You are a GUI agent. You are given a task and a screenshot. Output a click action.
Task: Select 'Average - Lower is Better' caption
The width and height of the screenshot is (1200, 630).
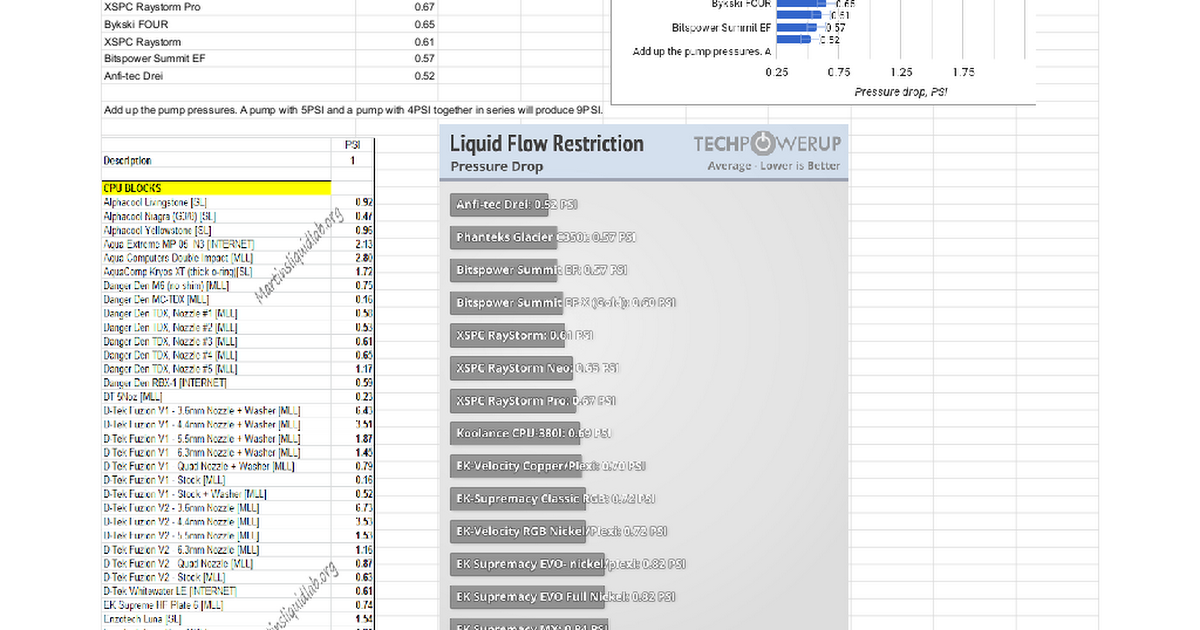[774, 166]
